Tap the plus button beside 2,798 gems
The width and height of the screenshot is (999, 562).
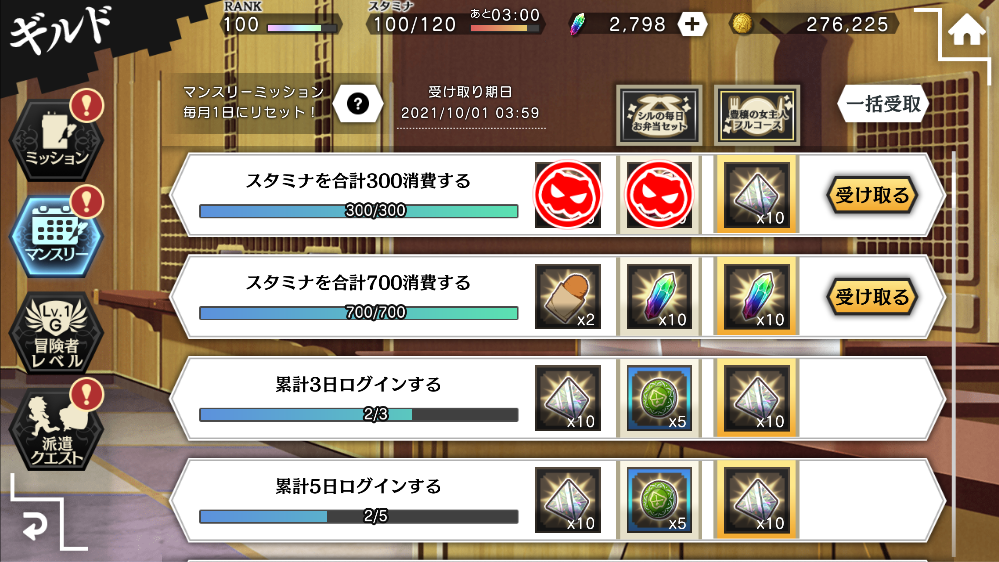692,25
